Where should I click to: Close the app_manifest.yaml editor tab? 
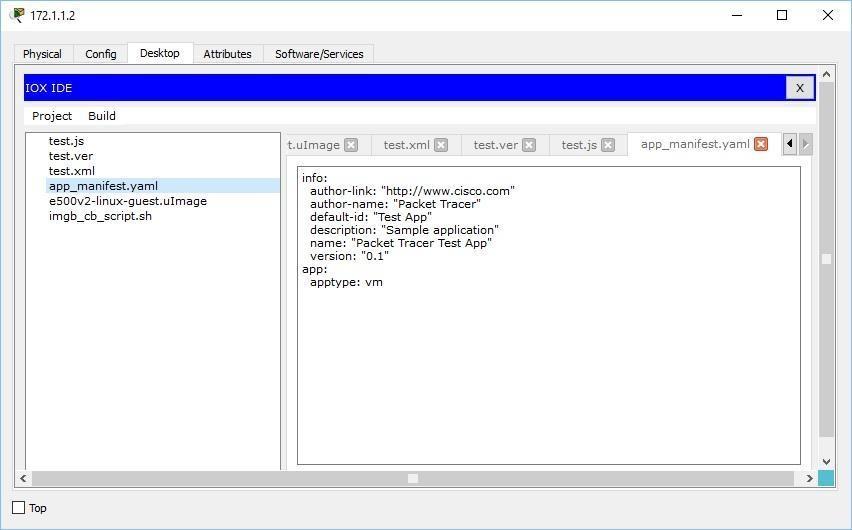point(761,144)
